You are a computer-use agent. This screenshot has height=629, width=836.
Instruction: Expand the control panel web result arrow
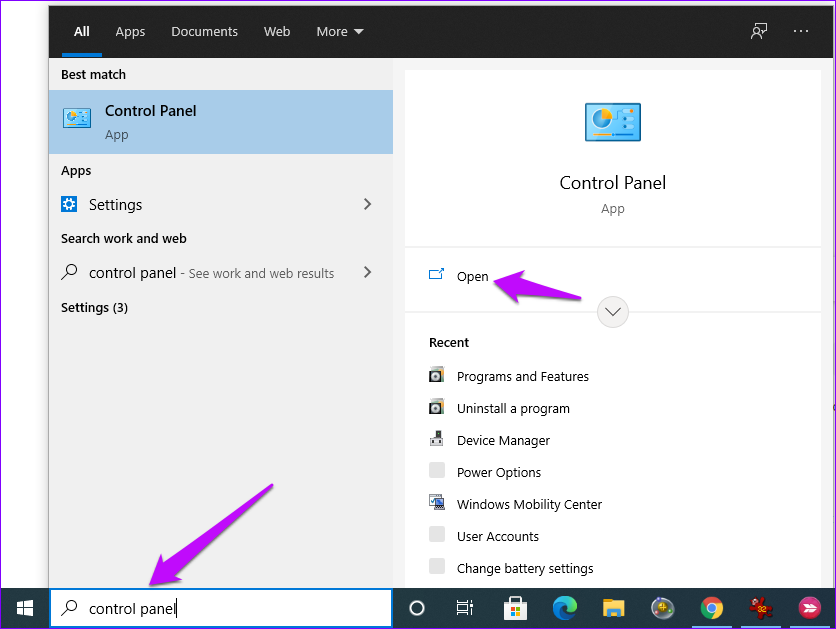(367, 272)
